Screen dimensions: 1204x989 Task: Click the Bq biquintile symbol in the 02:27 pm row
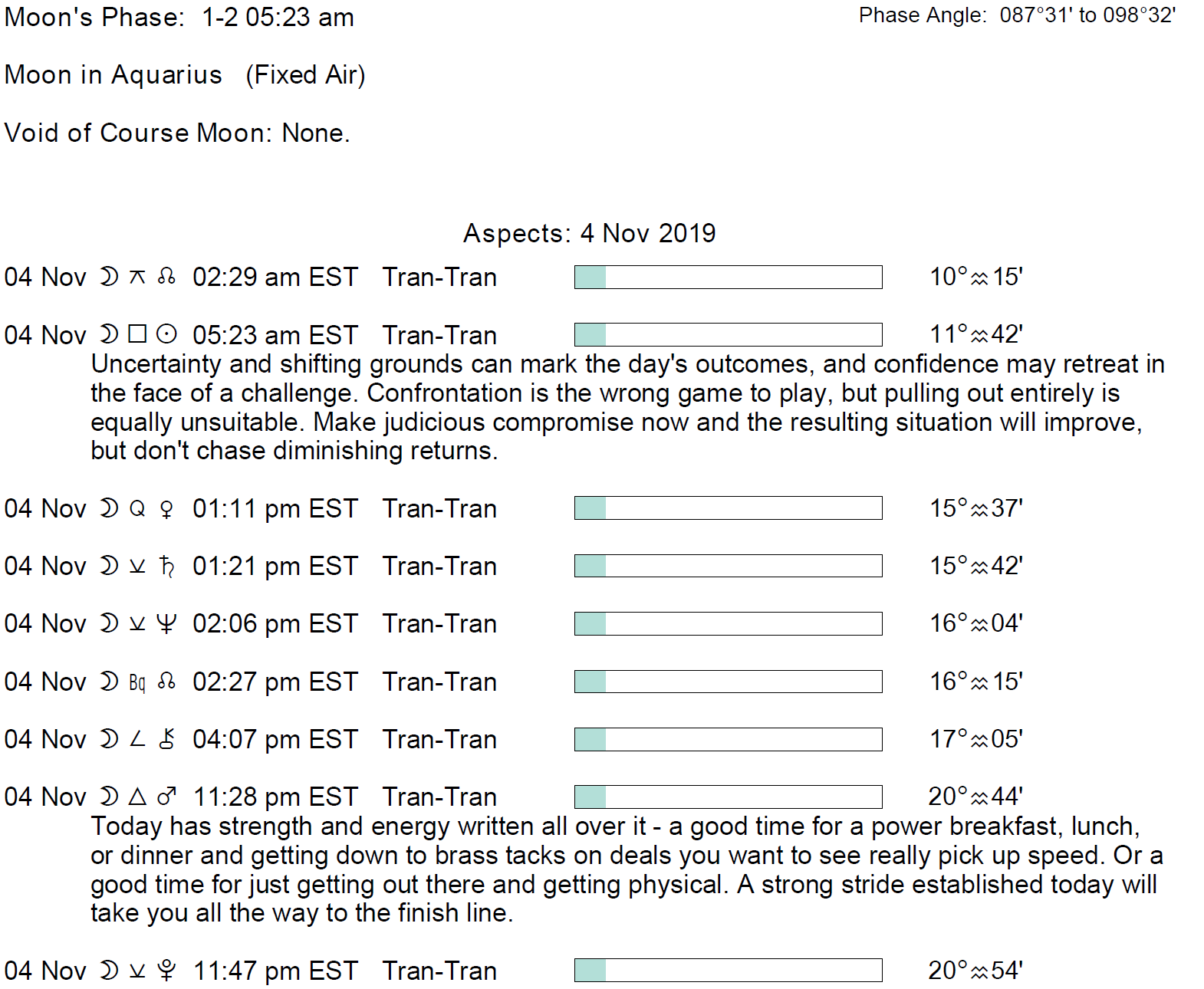[137, 682]
